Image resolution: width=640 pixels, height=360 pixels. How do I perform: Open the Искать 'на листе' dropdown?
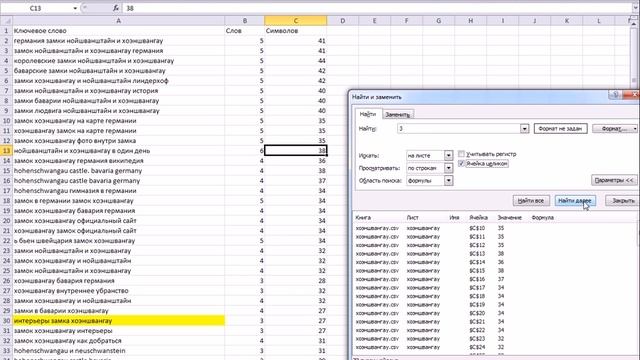[448, 156]
